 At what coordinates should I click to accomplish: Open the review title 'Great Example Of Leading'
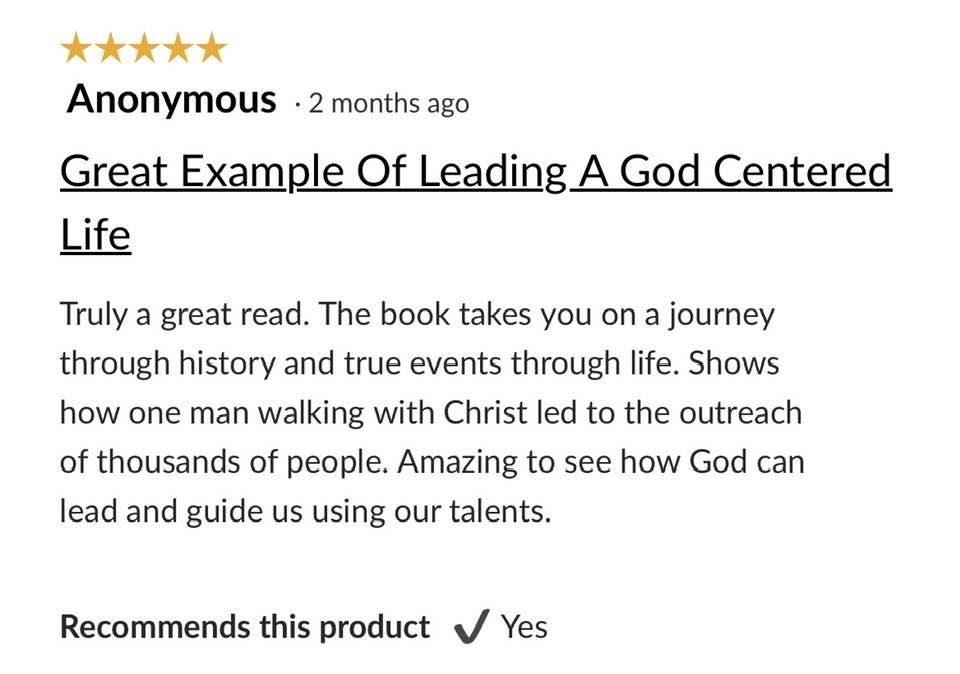tap(313, 171)
